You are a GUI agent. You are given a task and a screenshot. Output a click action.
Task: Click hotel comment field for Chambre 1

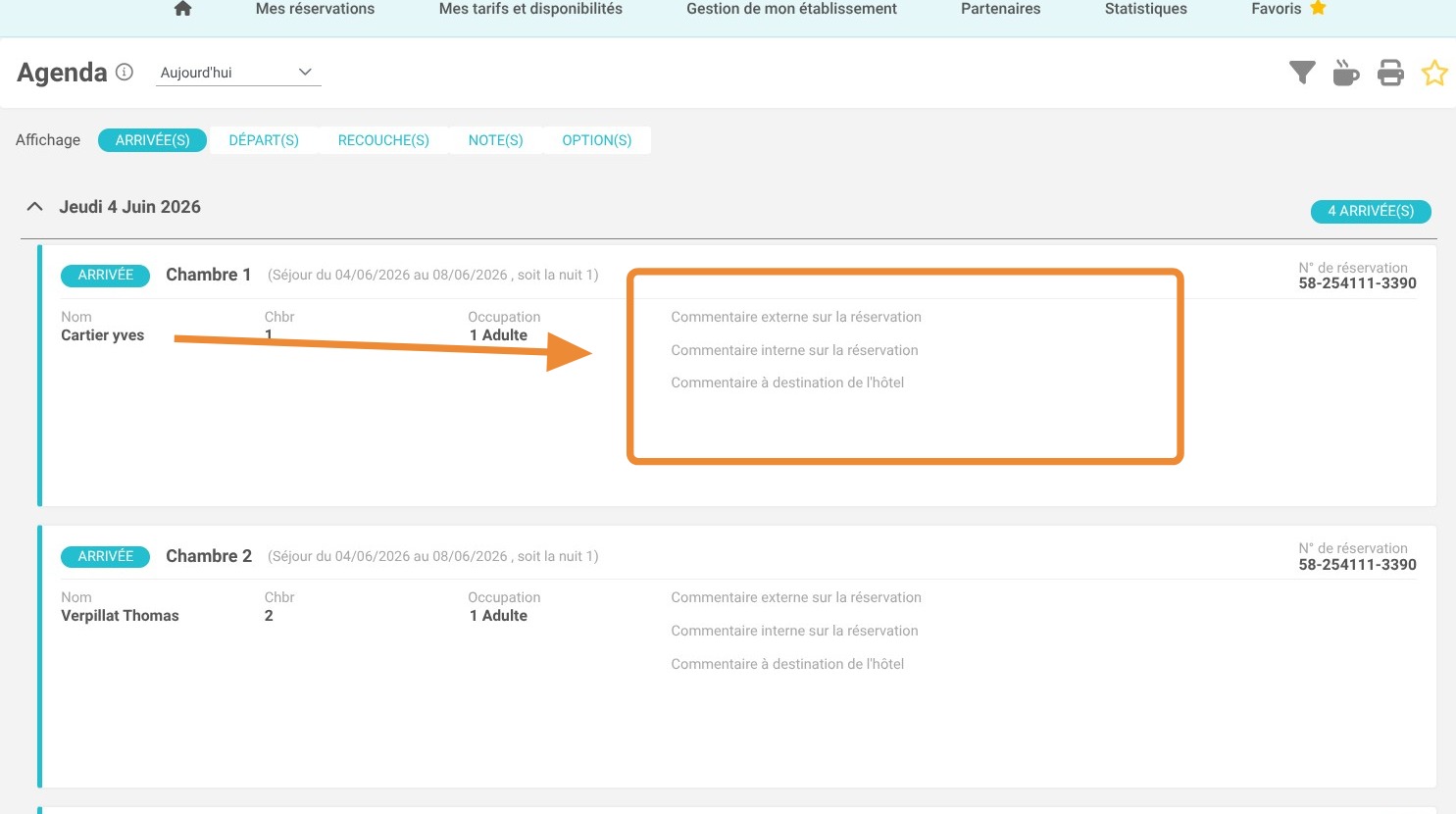787,382
